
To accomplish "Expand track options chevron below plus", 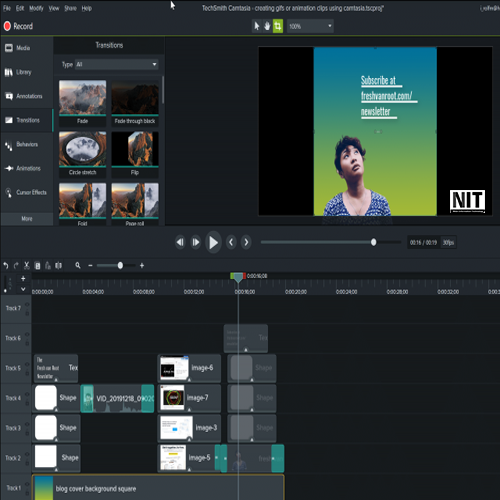I will click(23, 289).
